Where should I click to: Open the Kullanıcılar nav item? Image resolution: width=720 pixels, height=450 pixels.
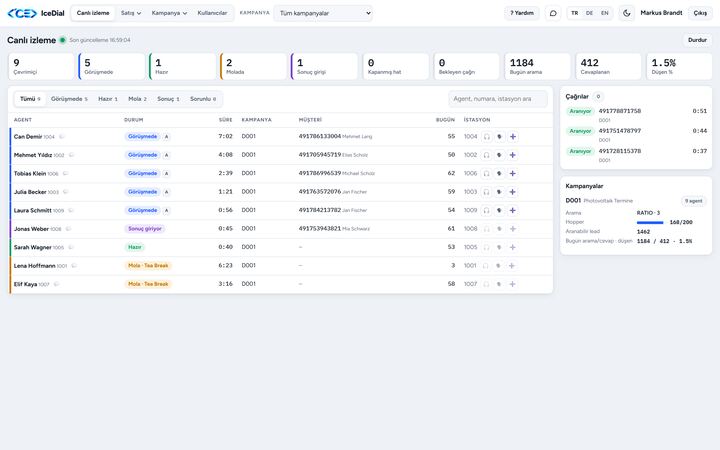point(212,13)
